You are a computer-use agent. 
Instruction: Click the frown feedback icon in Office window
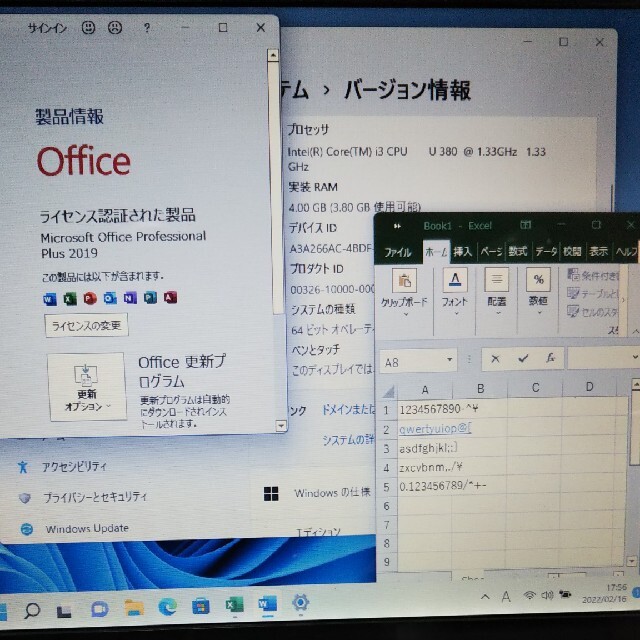point(115,27)
